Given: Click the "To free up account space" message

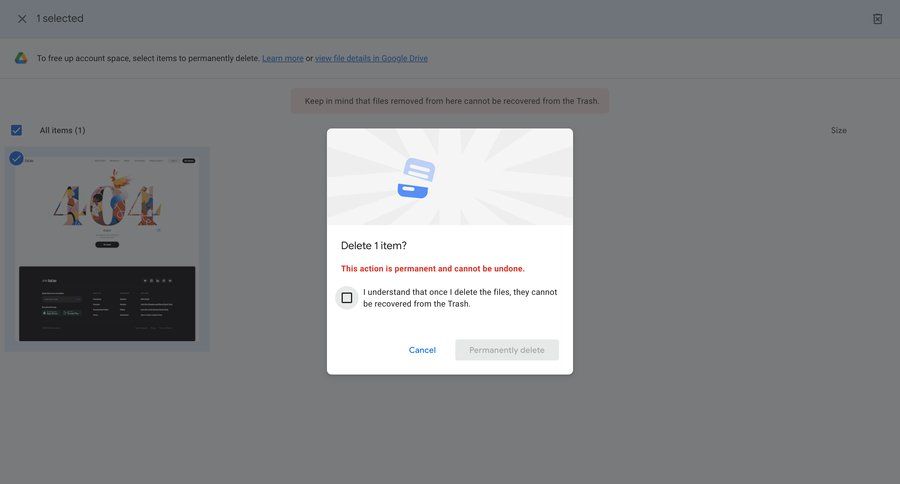Looking at the screenshot, I should [x=147, y=59].
